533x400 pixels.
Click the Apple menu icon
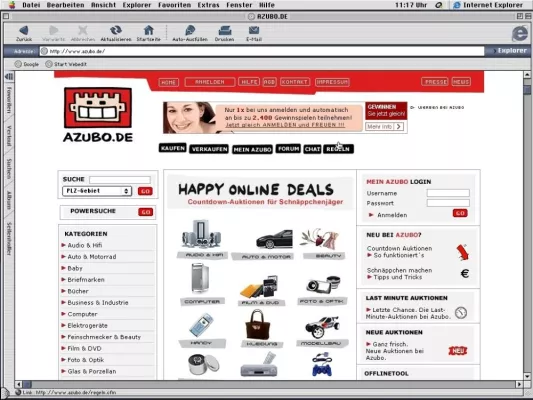pos(12,5)
